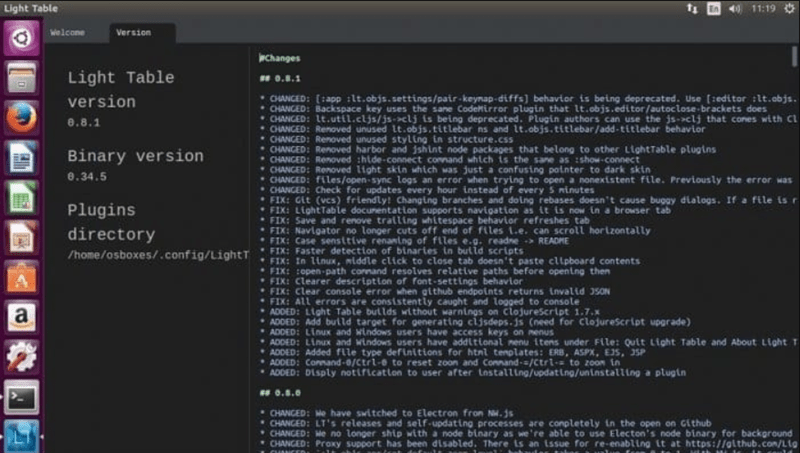Open the sound volume indicator

pos(735,9)
